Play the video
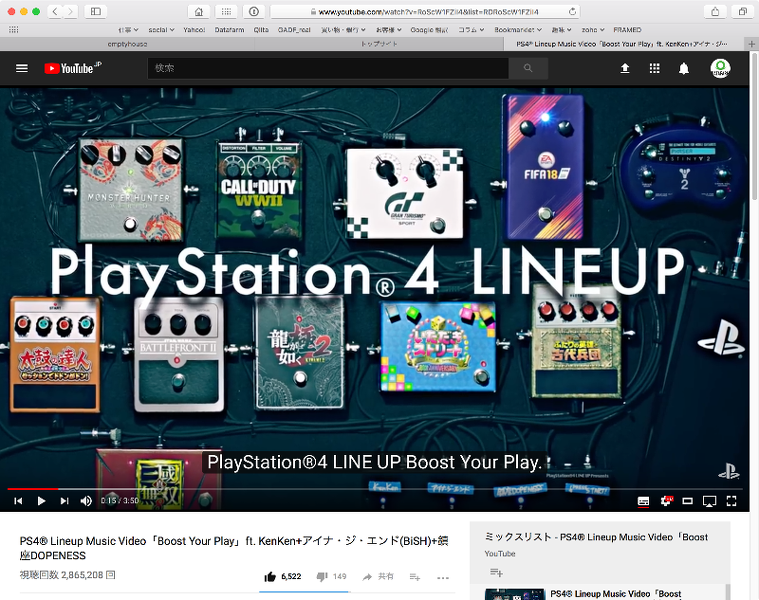The height and width of the screenshot is (600, 759). [x=42, y=501]
